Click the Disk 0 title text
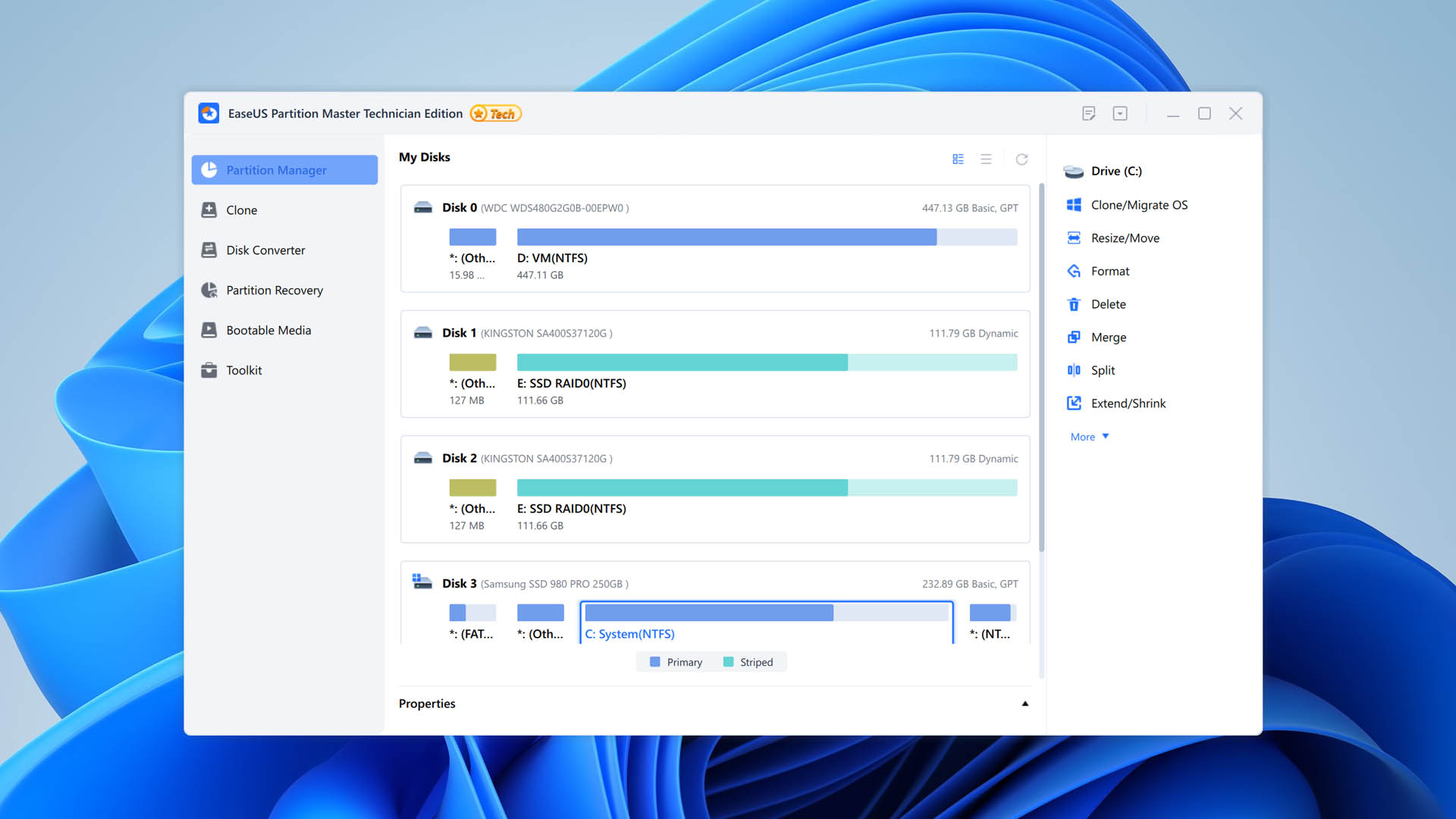Viewport: 1456px width, 819px height. 460,207
